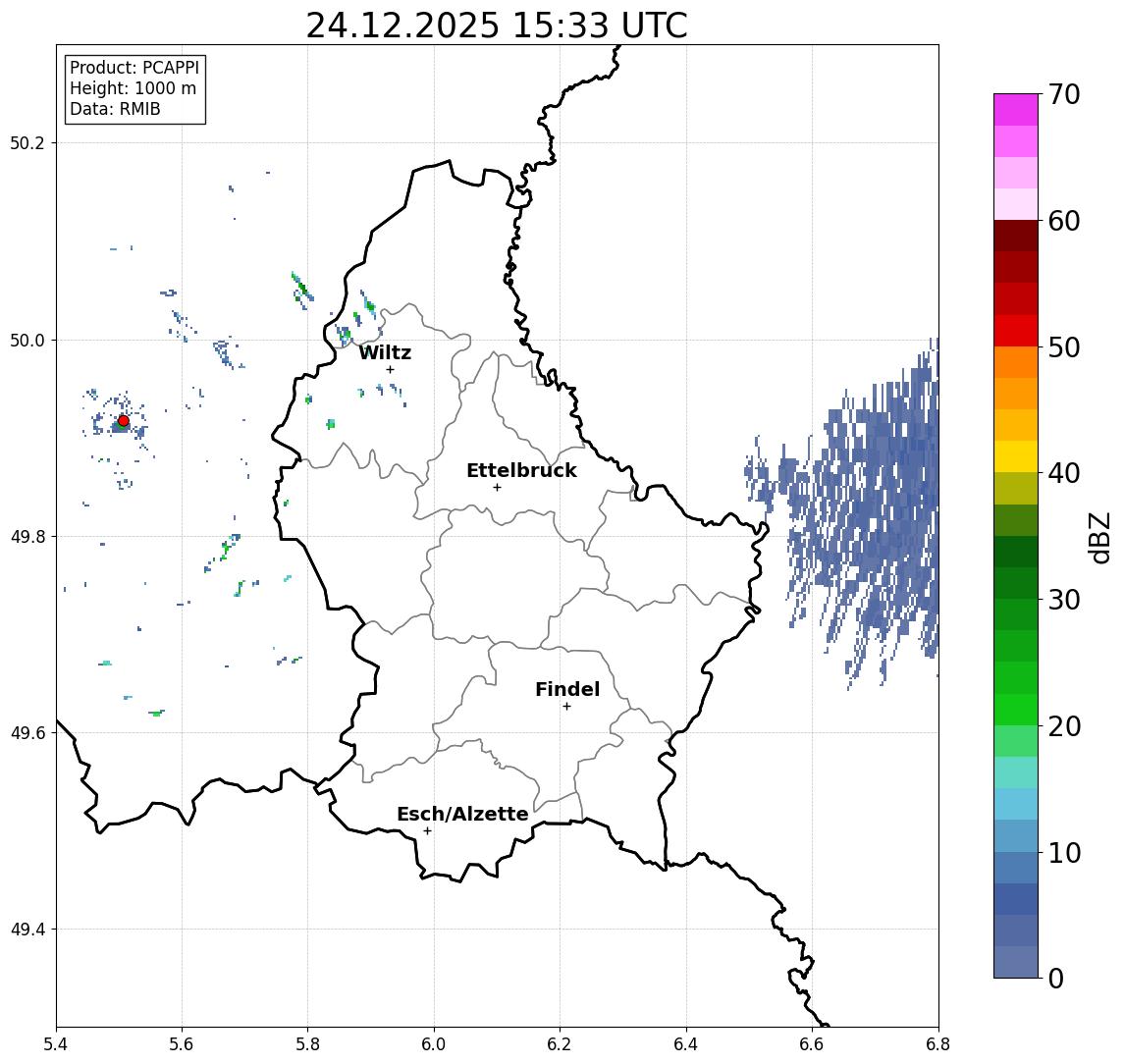Click the Ettelbruck city label
This screenshot has height=1064, width=1124.
[x=521, y=470]
